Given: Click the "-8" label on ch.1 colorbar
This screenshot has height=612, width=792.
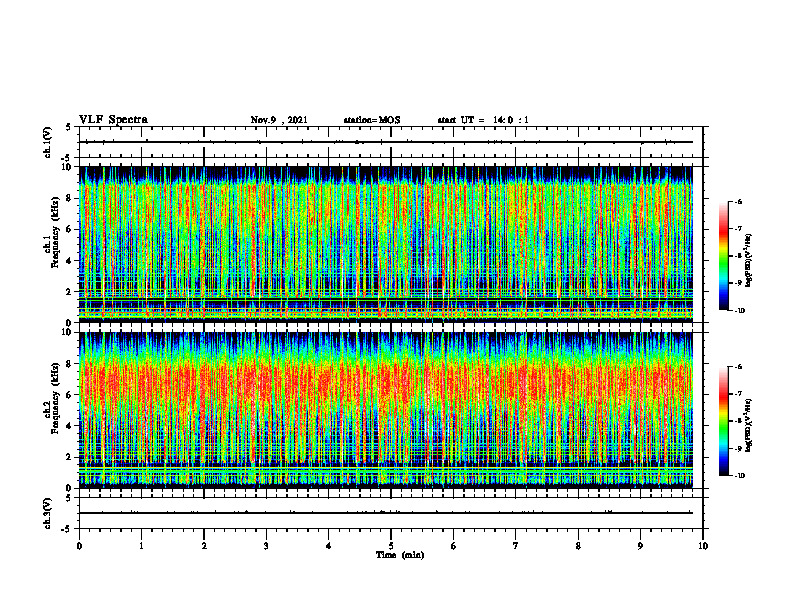Looking at the screenshot, I should coord(738,257).
